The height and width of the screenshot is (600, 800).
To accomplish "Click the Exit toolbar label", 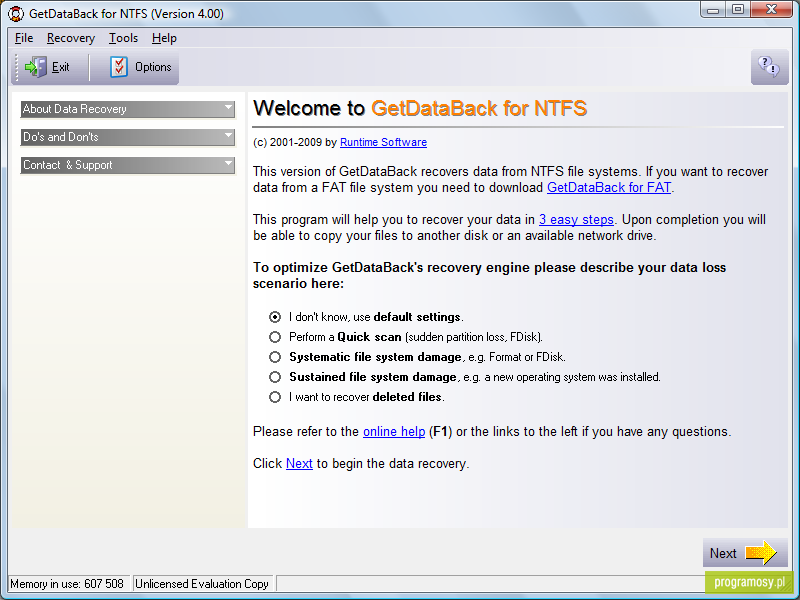I will [61, 67].
